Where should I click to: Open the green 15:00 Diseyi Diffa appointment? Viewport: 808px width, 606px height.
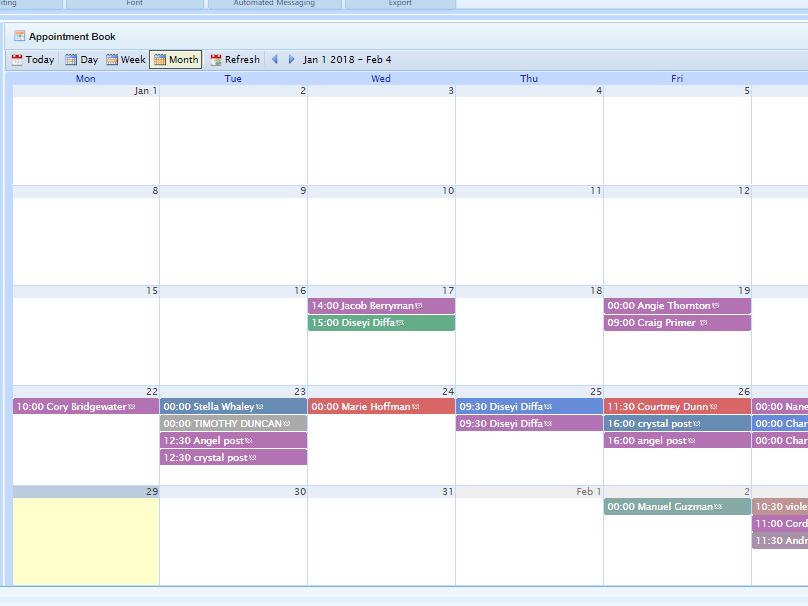[380, 323]
